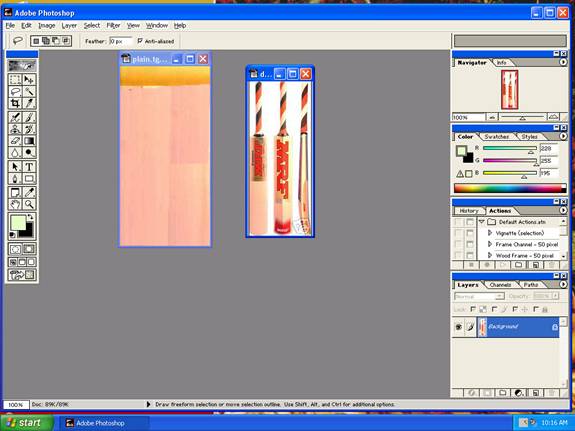
Task: Open the Windows start button
Action: pyautogui.click(x=27, y=423)
